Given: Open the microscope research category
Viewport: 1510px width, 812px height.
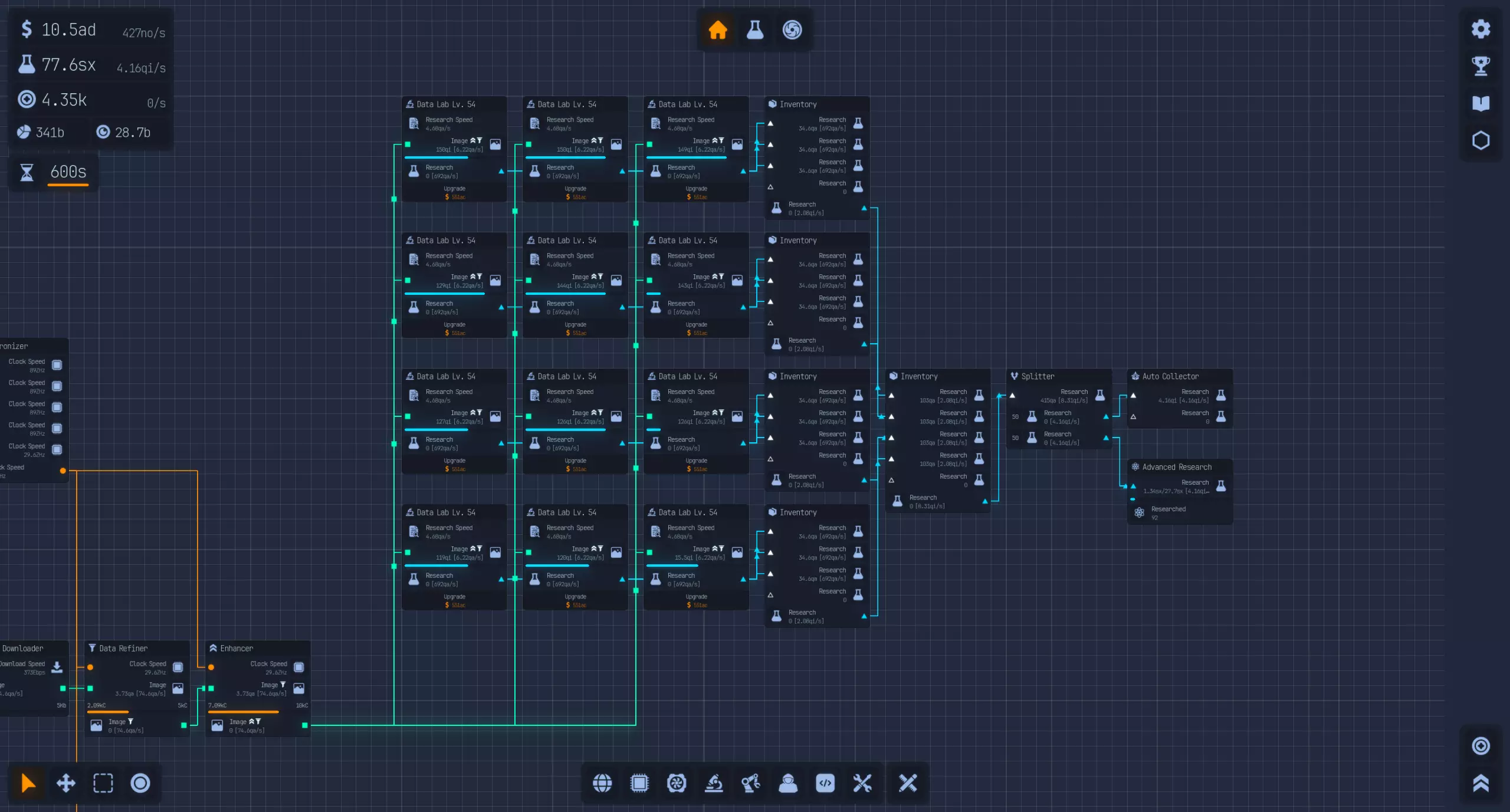Looking at the screenshot, I should click(x=714, y=783).
